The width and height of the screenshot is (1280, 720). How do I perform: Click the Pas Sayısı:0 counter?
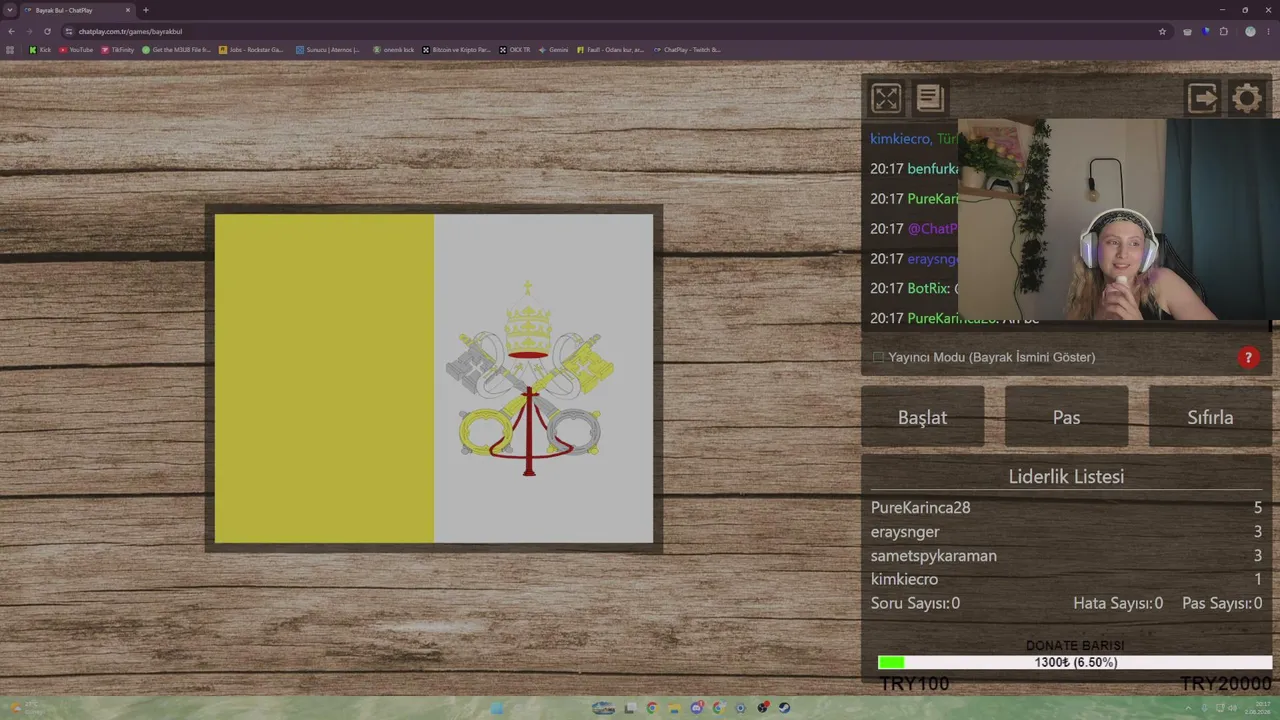tap(1222, 603)
